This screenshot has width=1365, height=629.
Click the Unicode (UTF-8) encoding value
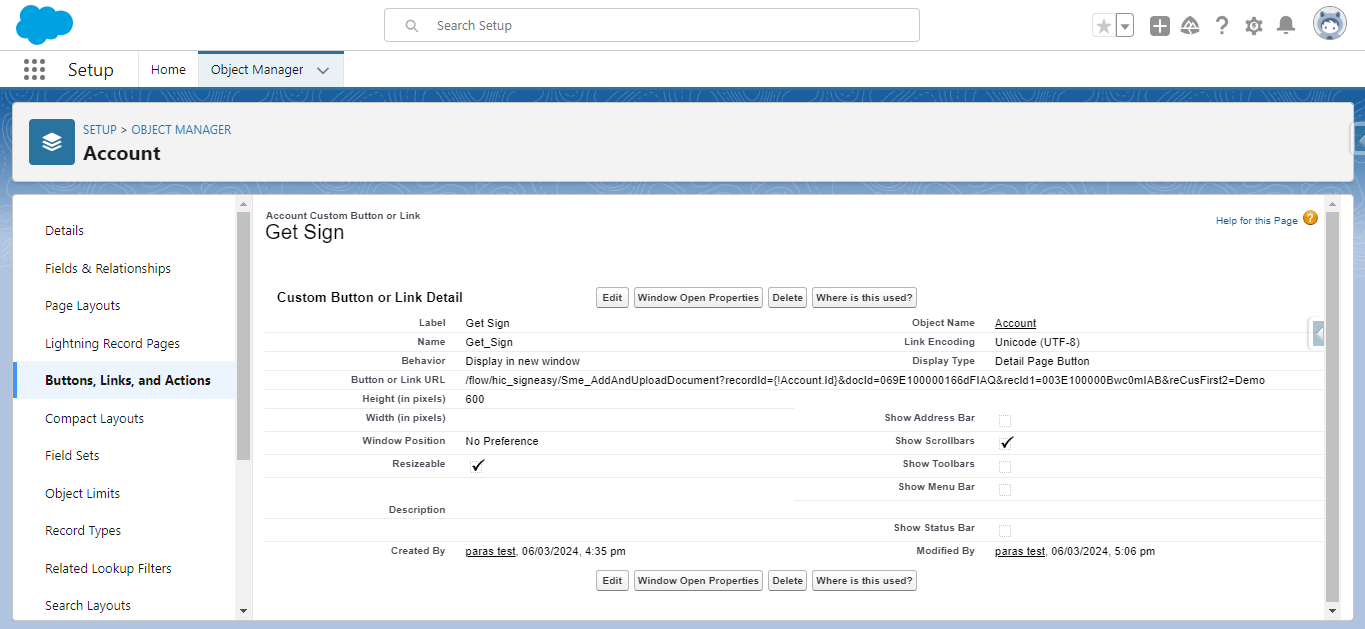click(x=1037, y=342)
